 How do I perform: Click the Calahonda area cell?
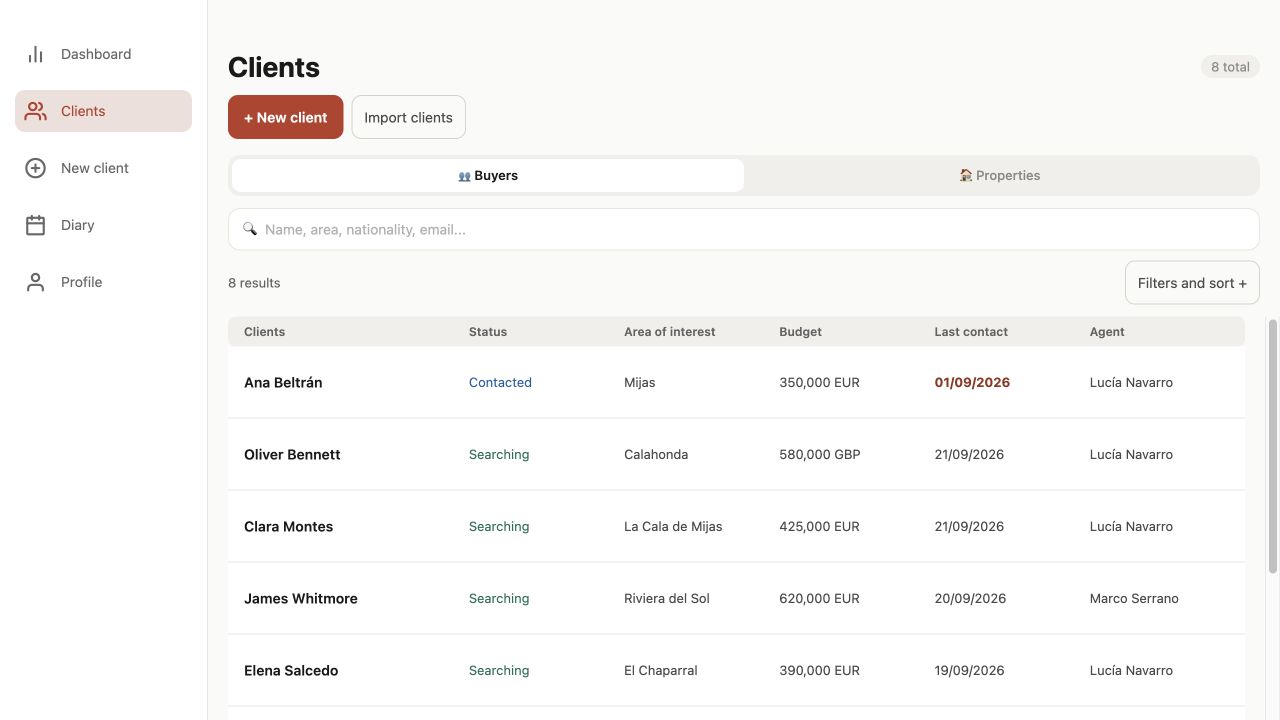[656, 454]
